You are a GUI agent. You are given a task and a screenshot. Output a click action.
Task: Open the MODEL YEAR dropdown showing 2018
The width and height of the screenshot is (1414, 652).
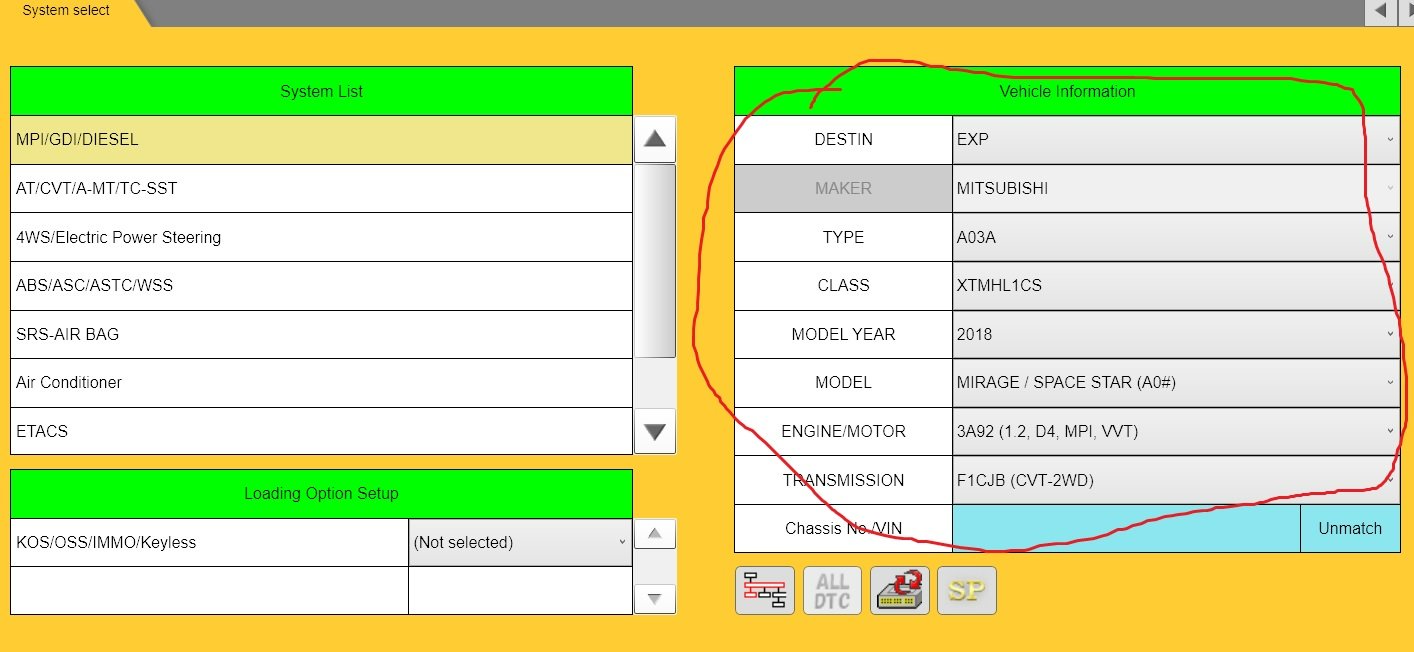pos(1176,334)
